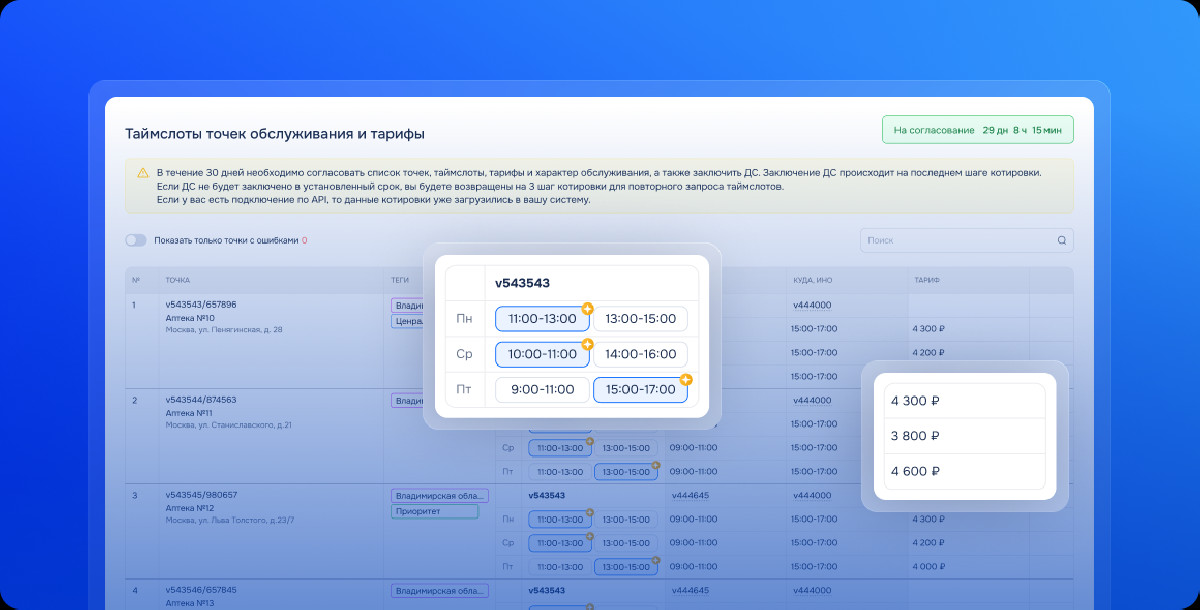Click star badge on Monday 11:00-13:00 slot
Viewport: 1200px width, 610px height.
[588, 308]
